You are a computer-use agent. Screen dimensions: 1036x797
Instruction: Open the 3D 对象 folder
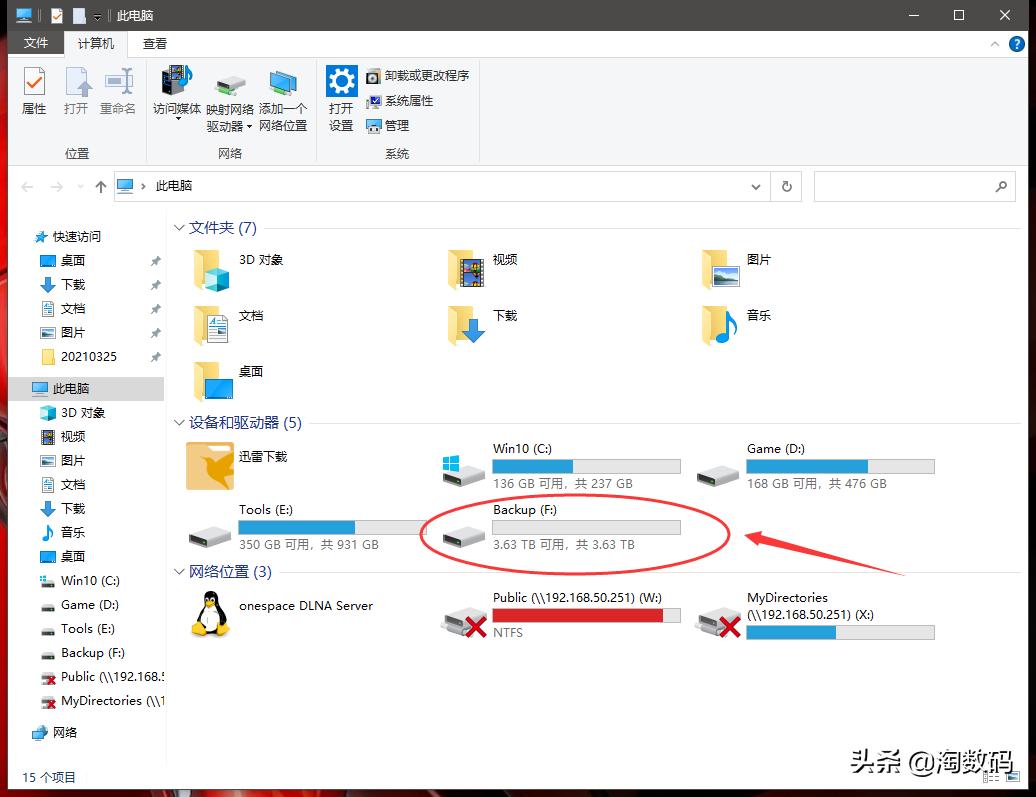pyautogui.click(x=239, y=270)
